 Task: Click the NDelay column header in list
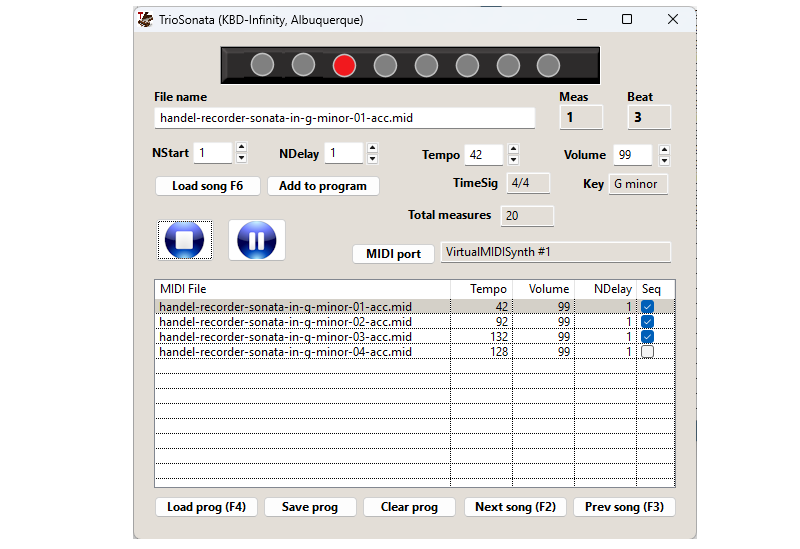(606, 289)
